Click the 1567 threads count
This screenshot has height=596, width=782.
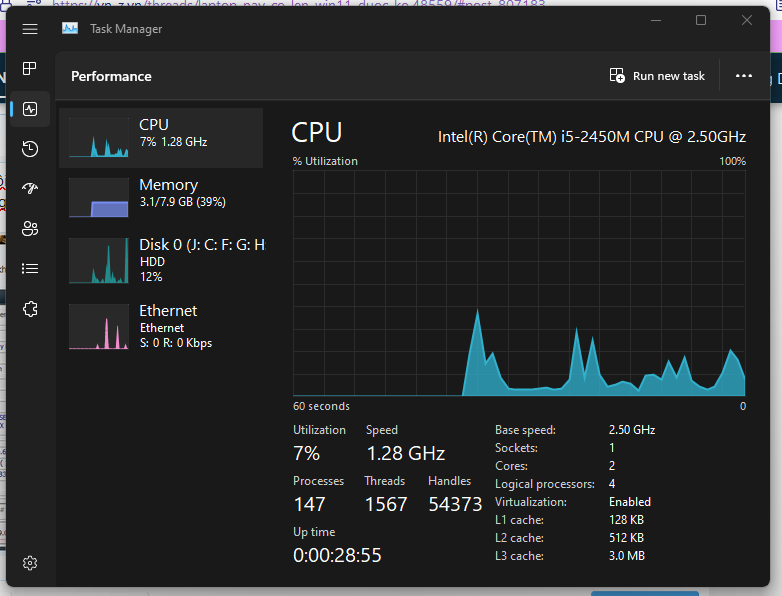386,504
